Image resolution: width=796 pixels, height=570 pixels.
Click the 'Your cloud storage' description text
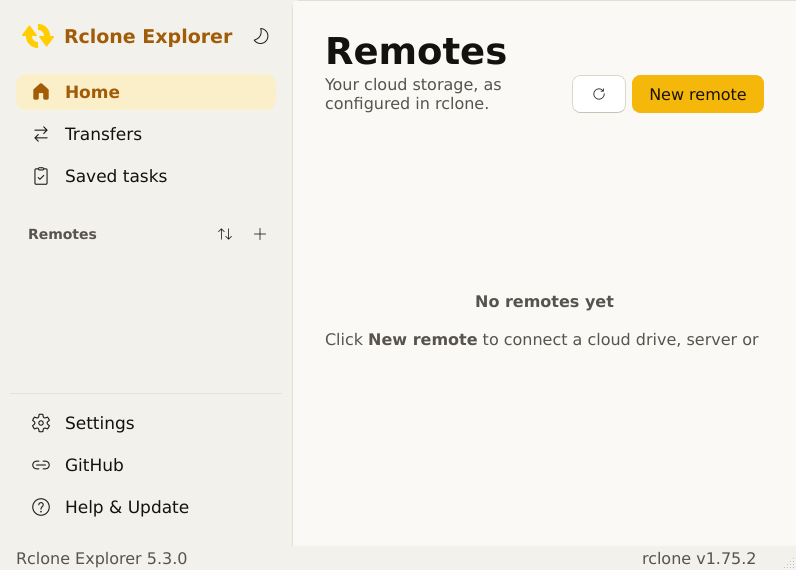pos(413,94)
